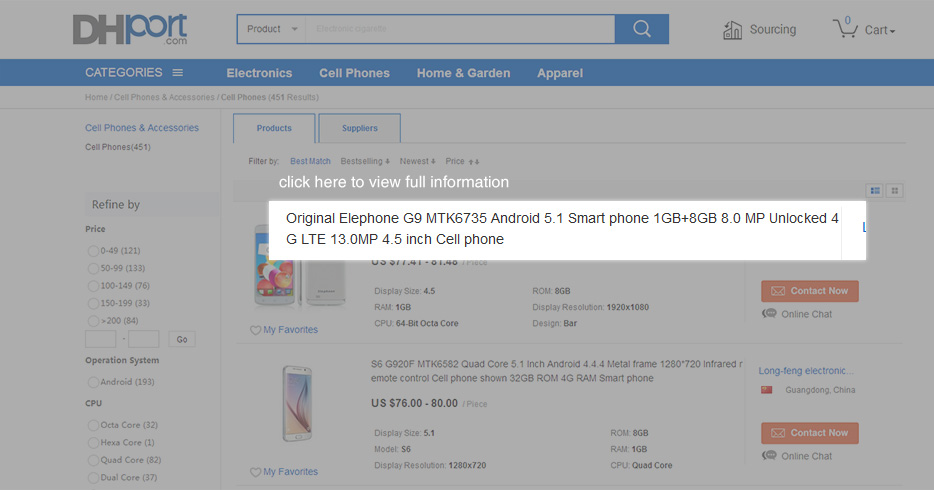Select Dual Core (37) CPU filter
934x490 pixels.
[93, 477]
